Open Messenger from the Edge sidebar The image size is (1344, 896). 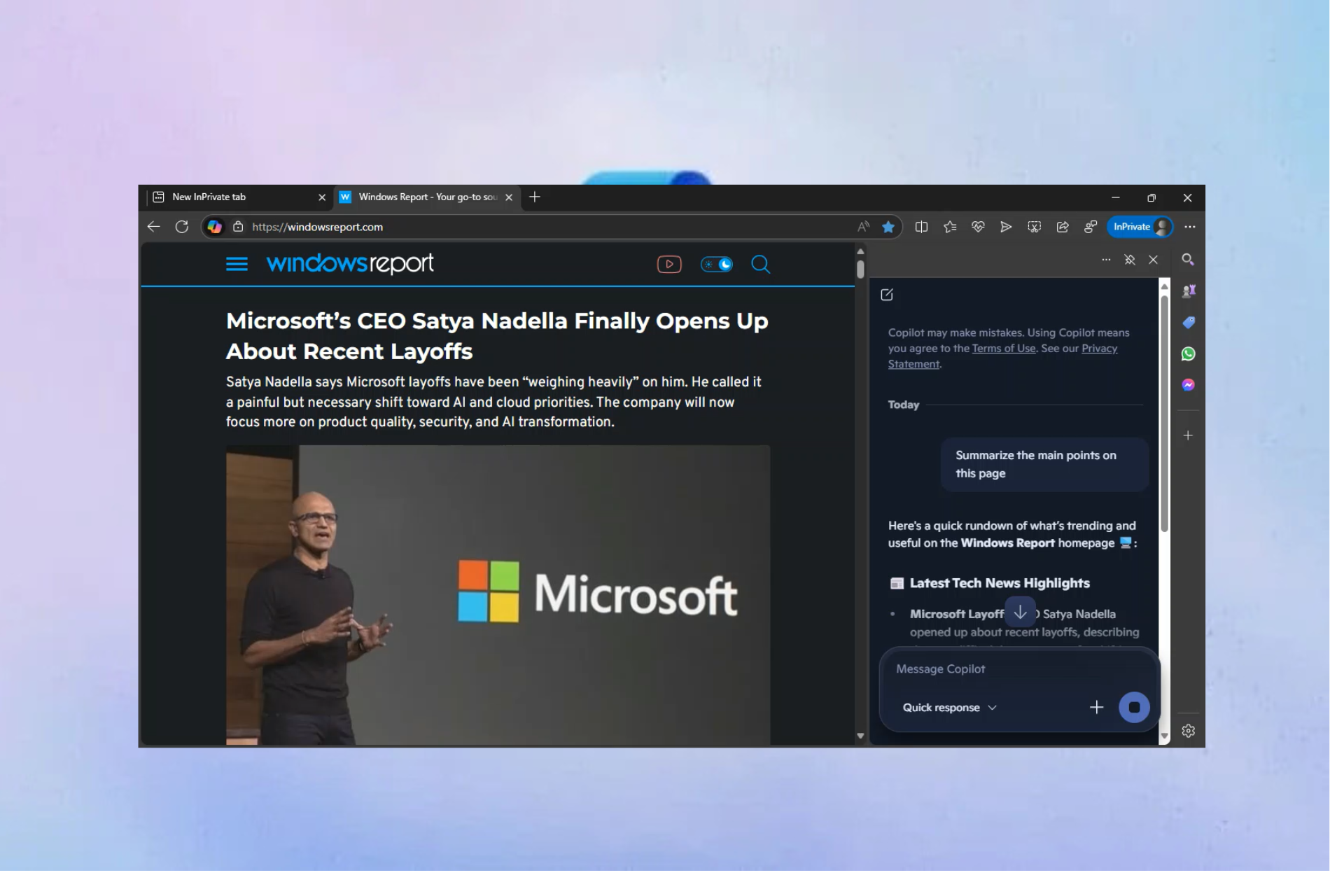coord(1188,386)
